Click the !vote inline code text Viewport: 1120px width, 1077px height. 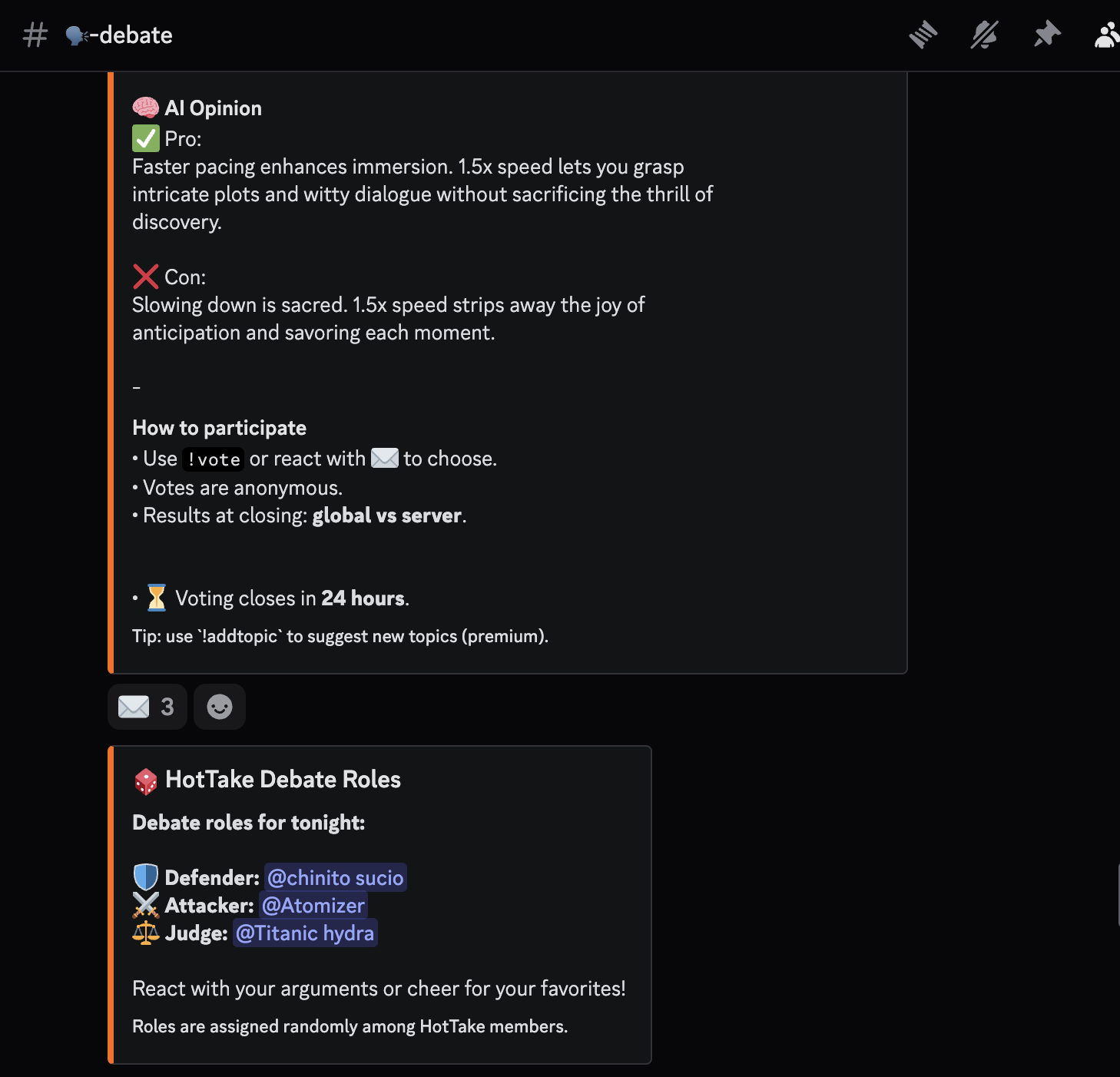214,459
